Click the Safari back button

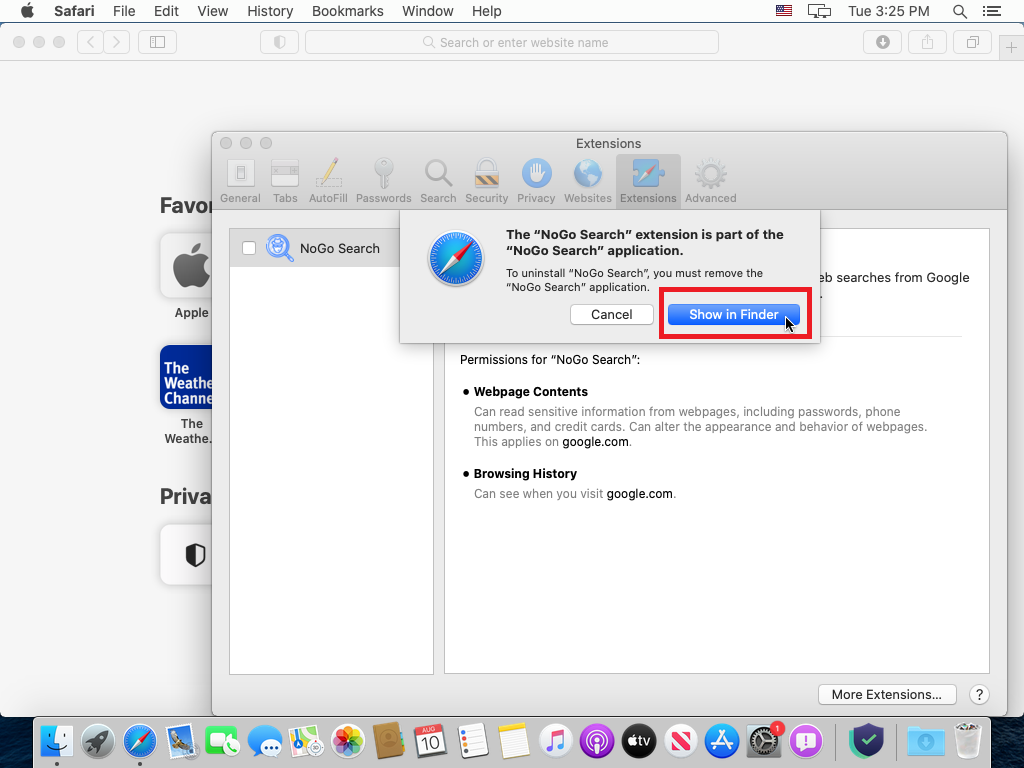(90, 42)
